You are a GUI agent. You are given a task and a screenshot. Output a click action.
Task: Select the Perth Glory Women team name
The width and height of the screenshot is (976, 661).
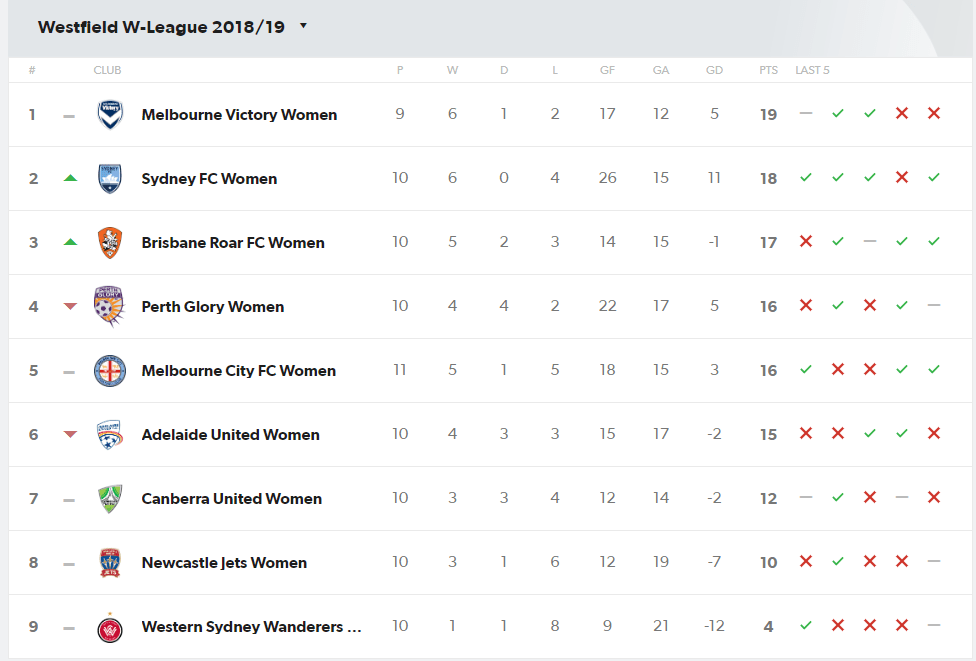click(x=213, y=307)
